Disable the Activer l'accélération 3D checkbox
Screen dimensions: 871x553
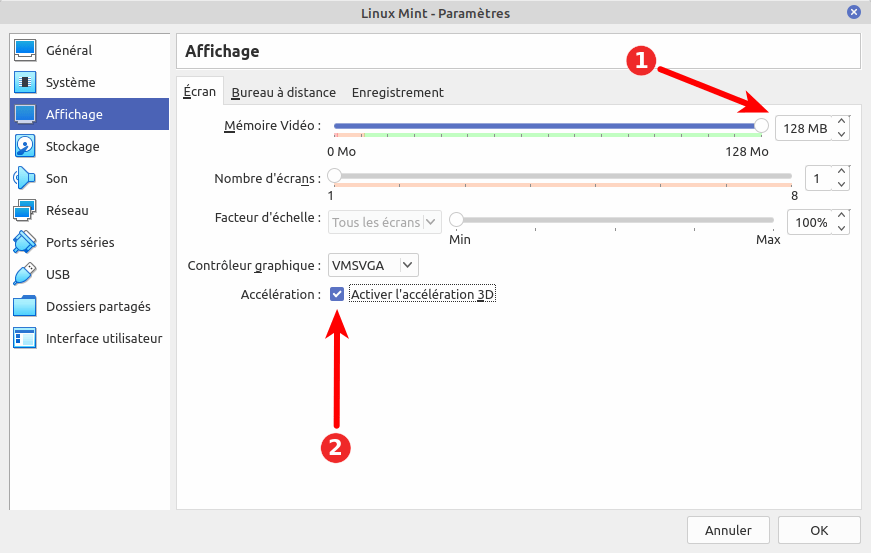click(337, 294)
